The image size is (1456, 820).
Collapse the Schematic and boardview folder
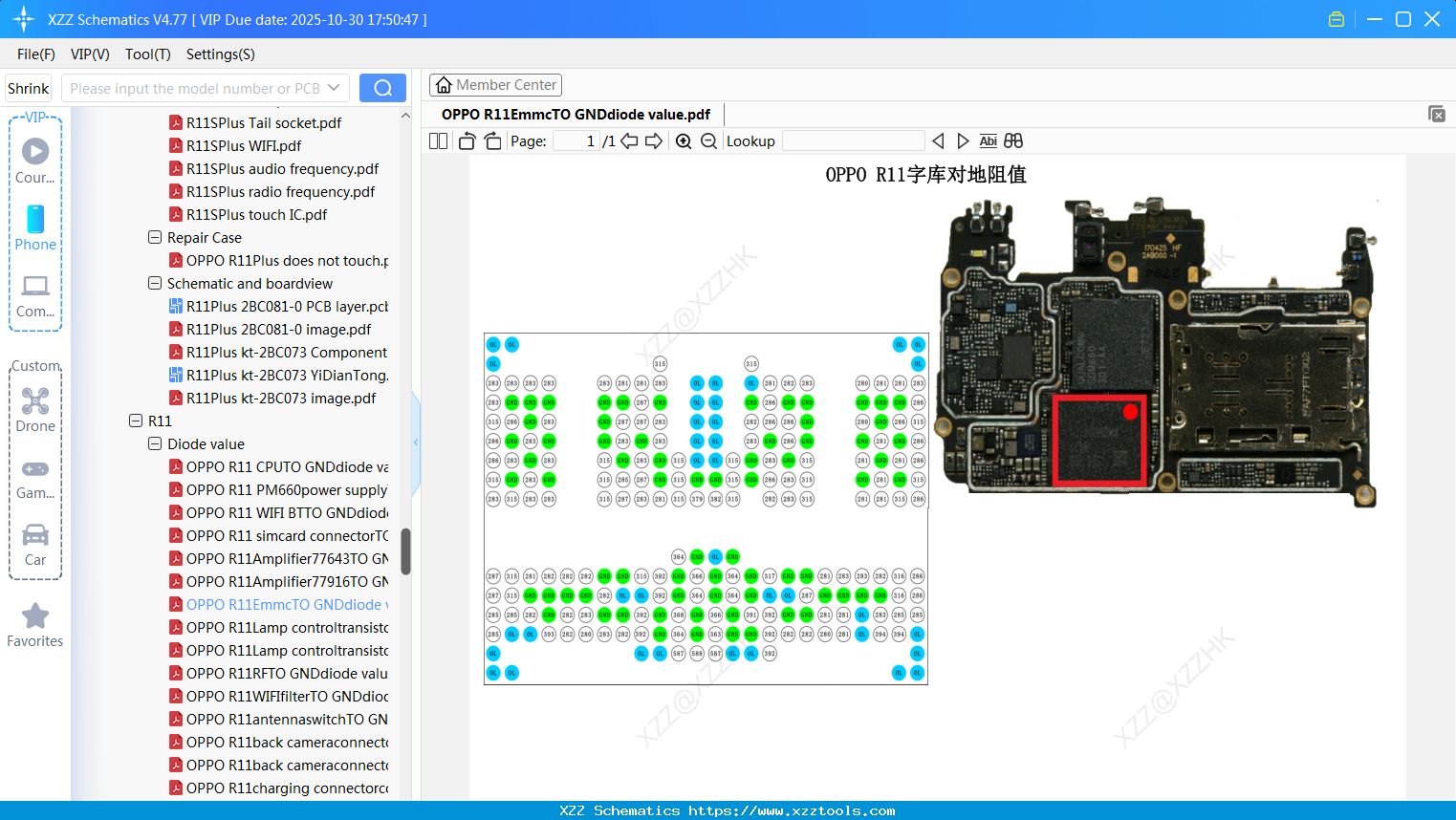tap(155, 283)
